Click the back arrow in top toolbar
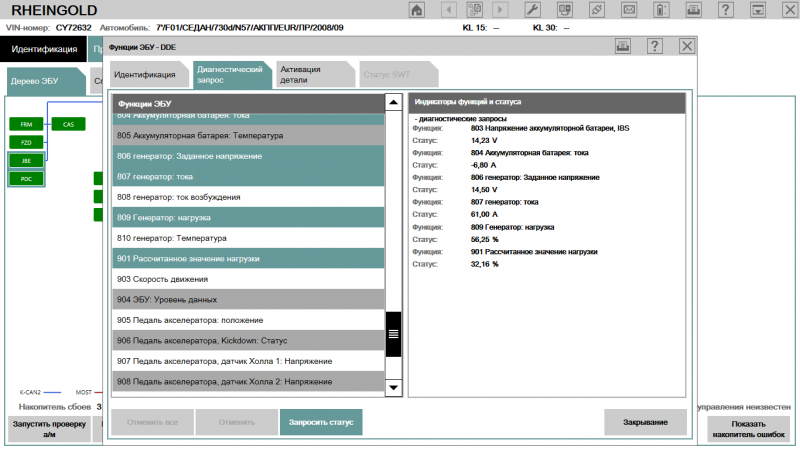Image resolution: width=800 pixels, height=450 pixels. click(448, 10)
